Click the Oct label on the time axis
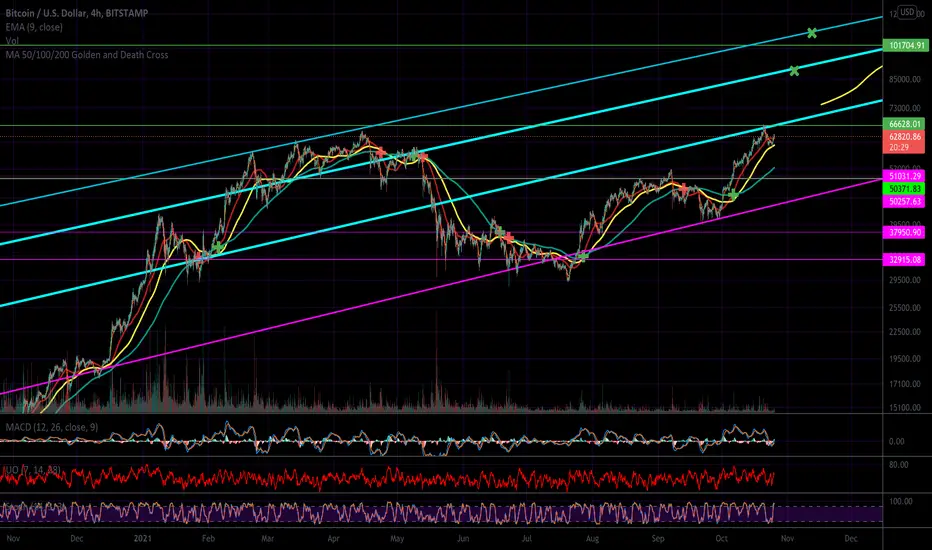Screen dimensions: 932x550 722,539
